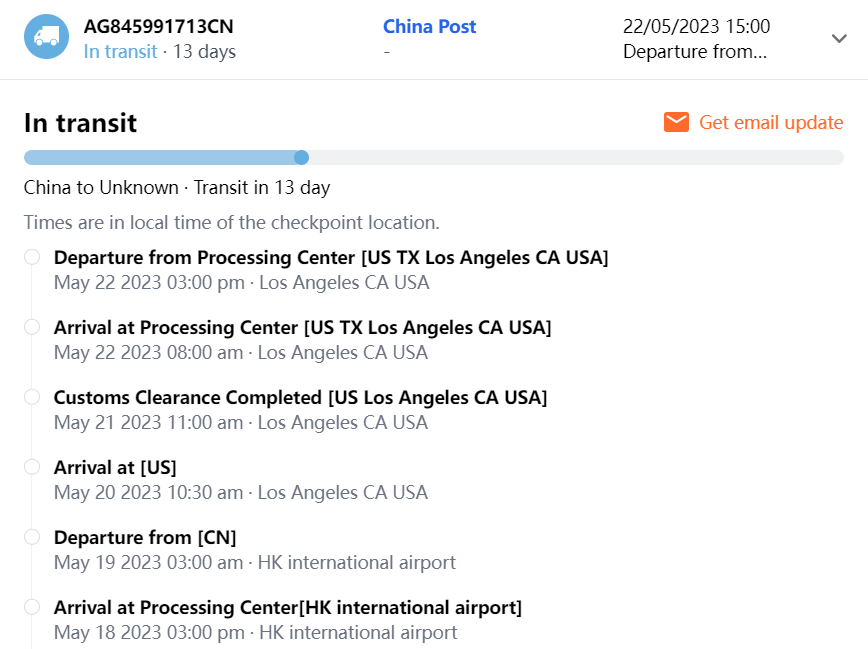Click the orange email envelope icon
The height and width of the screenshot is (649, 868).
click(677, 122)
